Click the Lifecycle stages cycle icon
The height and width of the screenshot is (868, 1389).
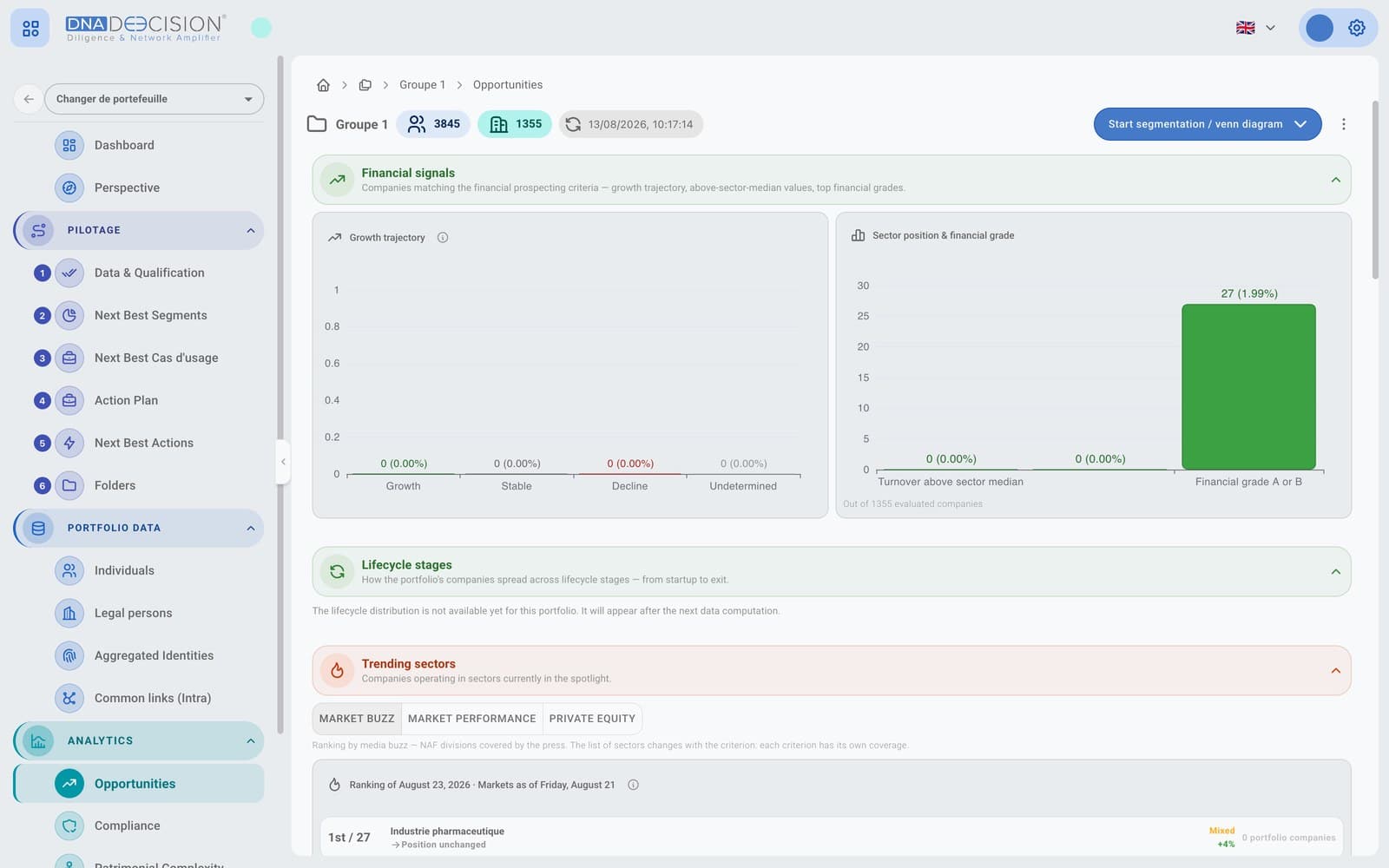click(x=337, y=571)
